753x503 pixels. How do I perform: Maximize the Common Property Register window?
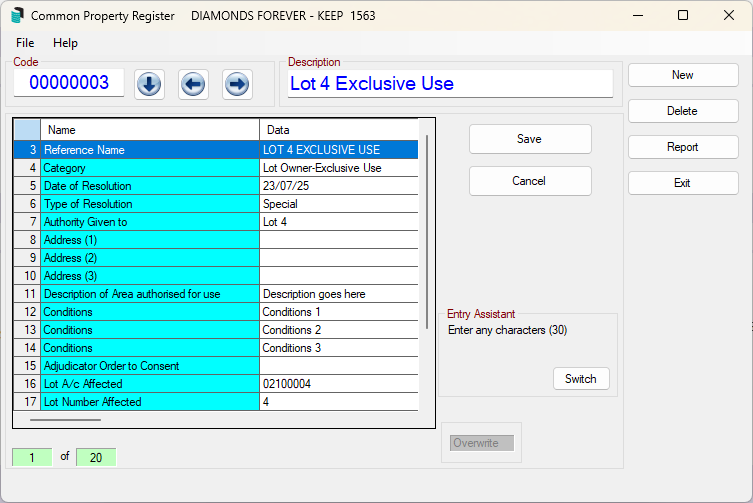click(x=683, y=15)
